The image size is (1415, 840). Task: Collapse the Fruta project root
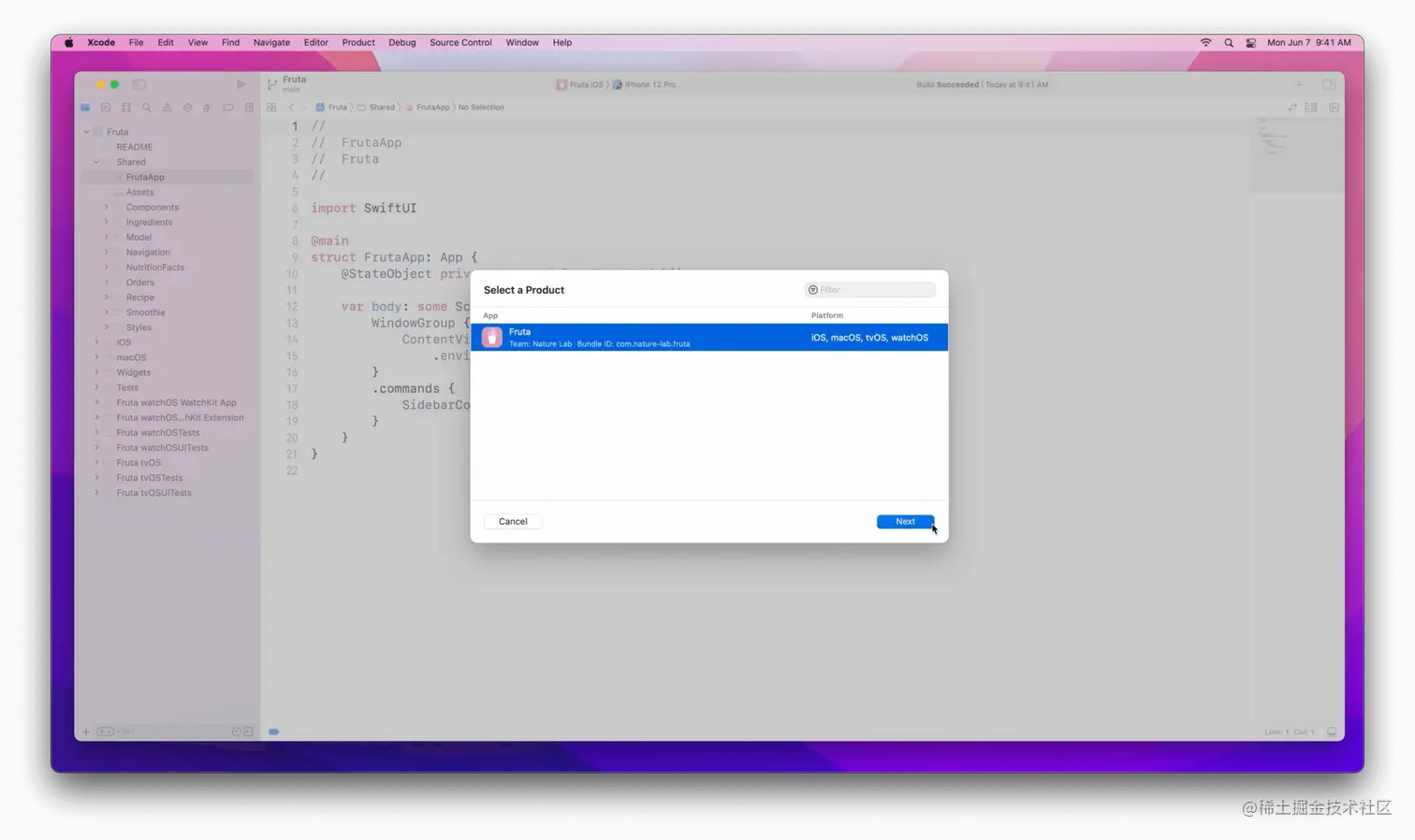pyautogui.click(x=87, y=132)
